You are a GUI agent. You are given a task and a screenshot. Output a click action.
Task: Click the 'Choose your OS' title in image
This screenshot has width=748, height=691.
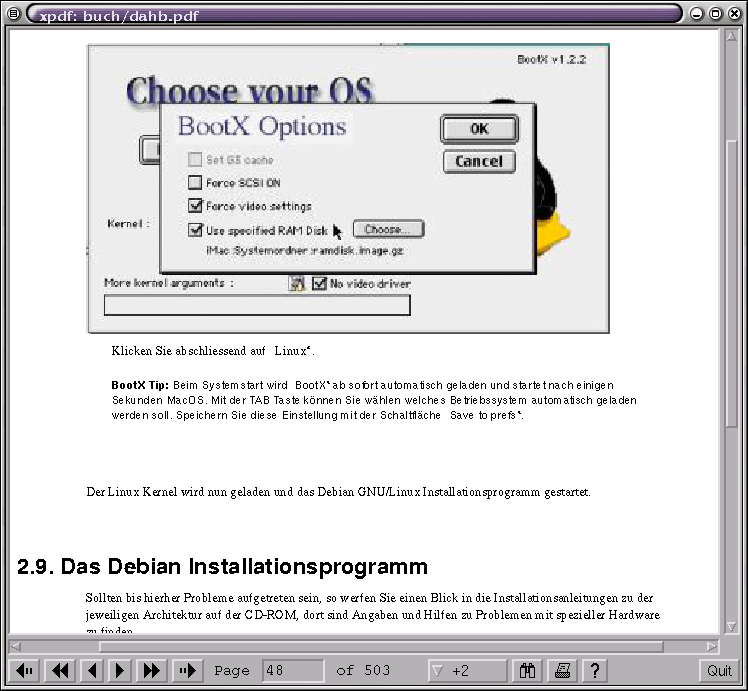click(249, 90)
